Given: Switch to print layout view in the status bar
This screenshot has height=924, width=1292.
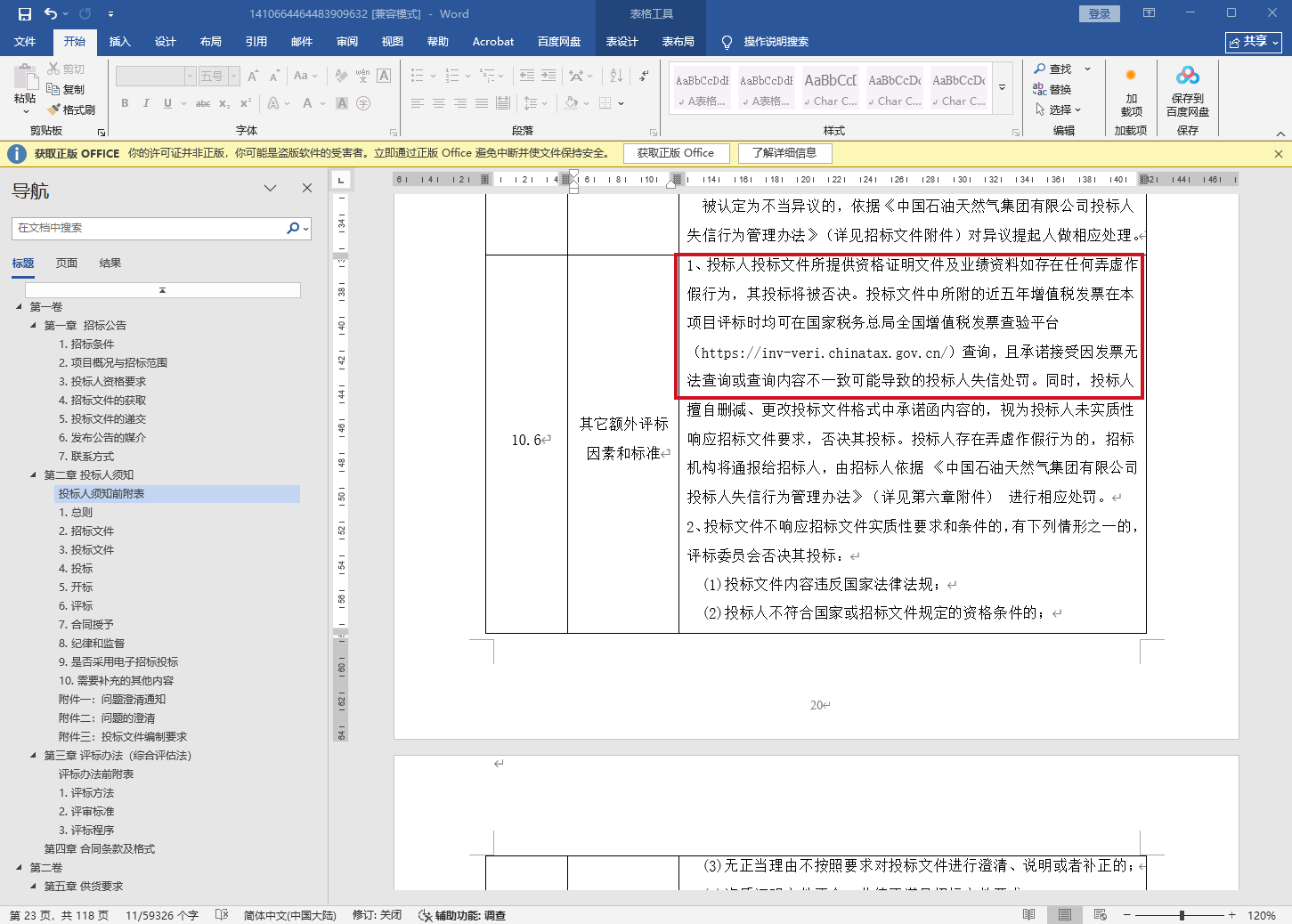Looking at the screenshot, I should coord(1065,915).
